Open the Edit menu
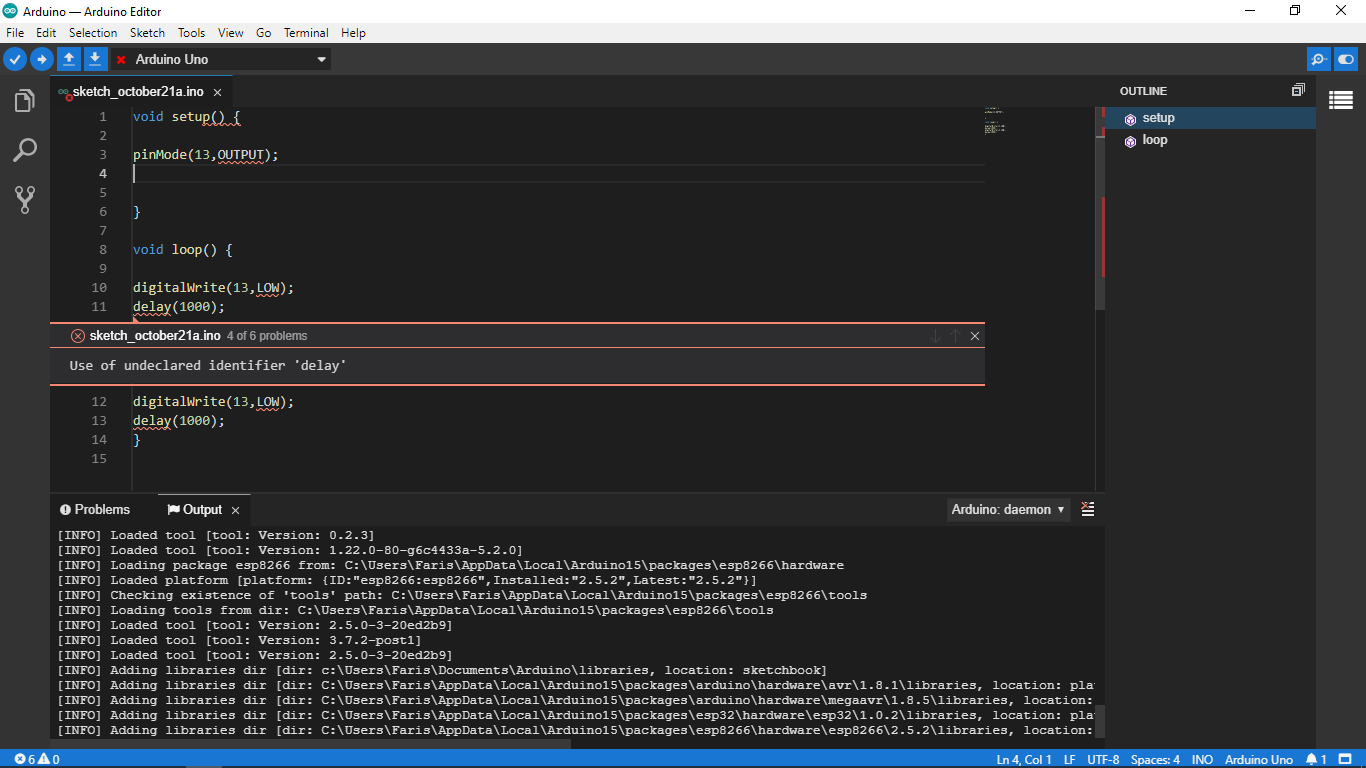Screen dimensions: 1366x768 pyautogui.click(x=46, y=33)
